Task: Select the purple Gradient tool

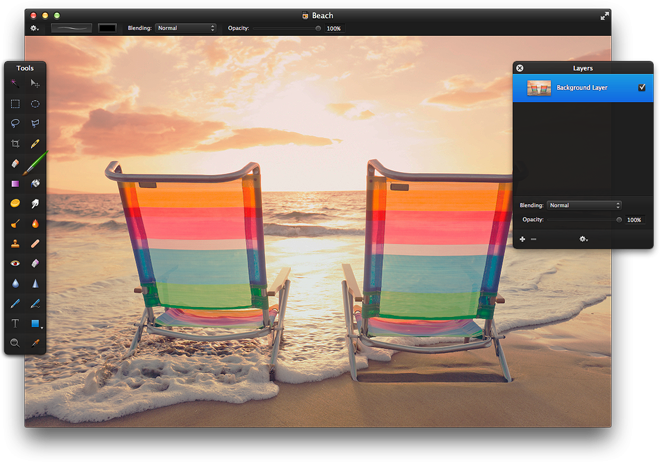Action: pos(15,183)
